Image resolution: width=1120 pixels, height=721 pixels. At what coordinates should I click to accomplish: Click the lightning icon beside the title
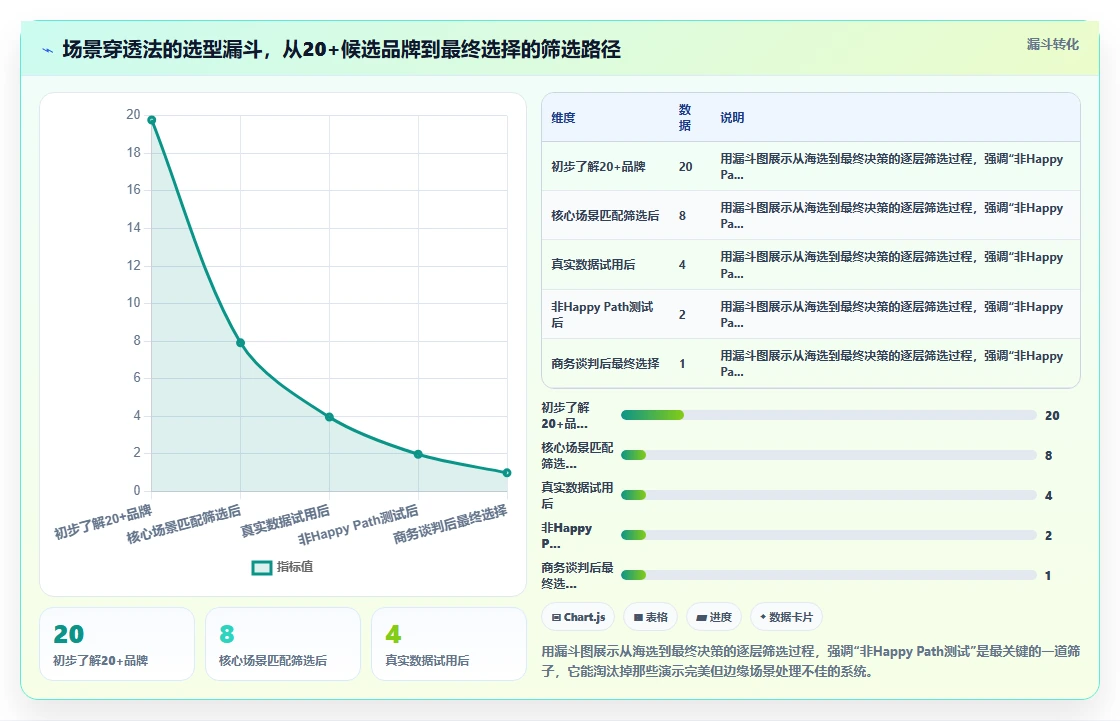click(48, 50)
